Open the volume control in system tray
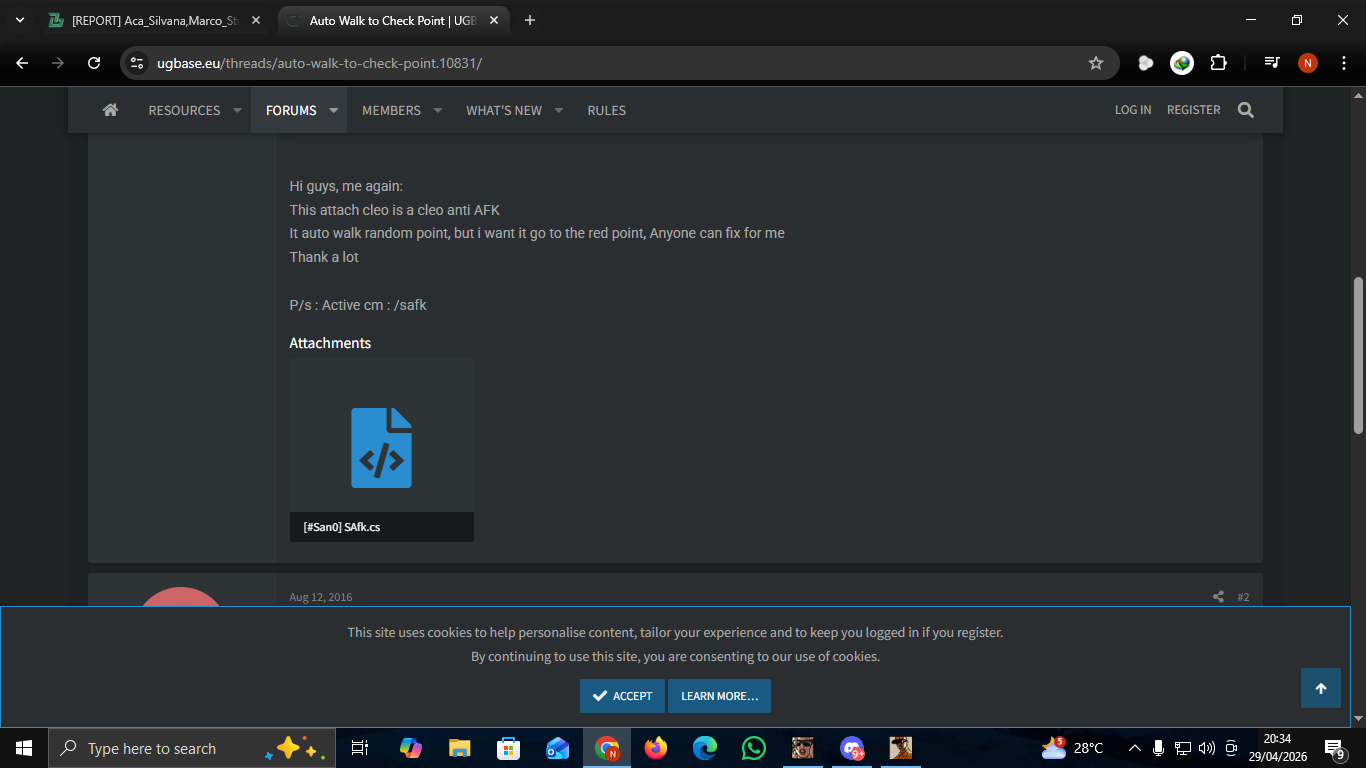This screenshot has height=768, width=1366. pyautogui.click(x=1207, y=748)
